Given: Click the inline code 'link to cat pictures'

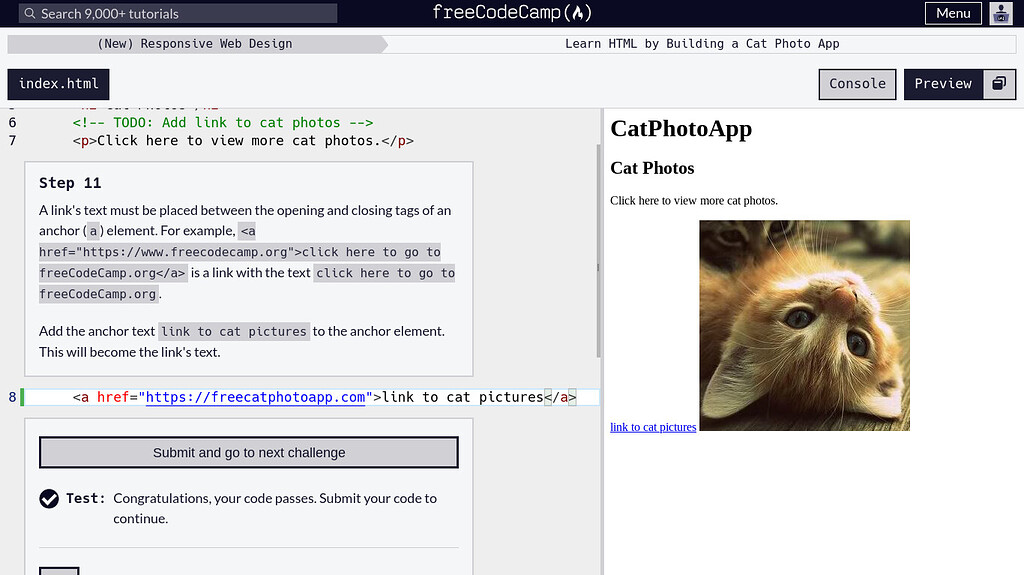Looking at the screenshot, I should 234,331.
